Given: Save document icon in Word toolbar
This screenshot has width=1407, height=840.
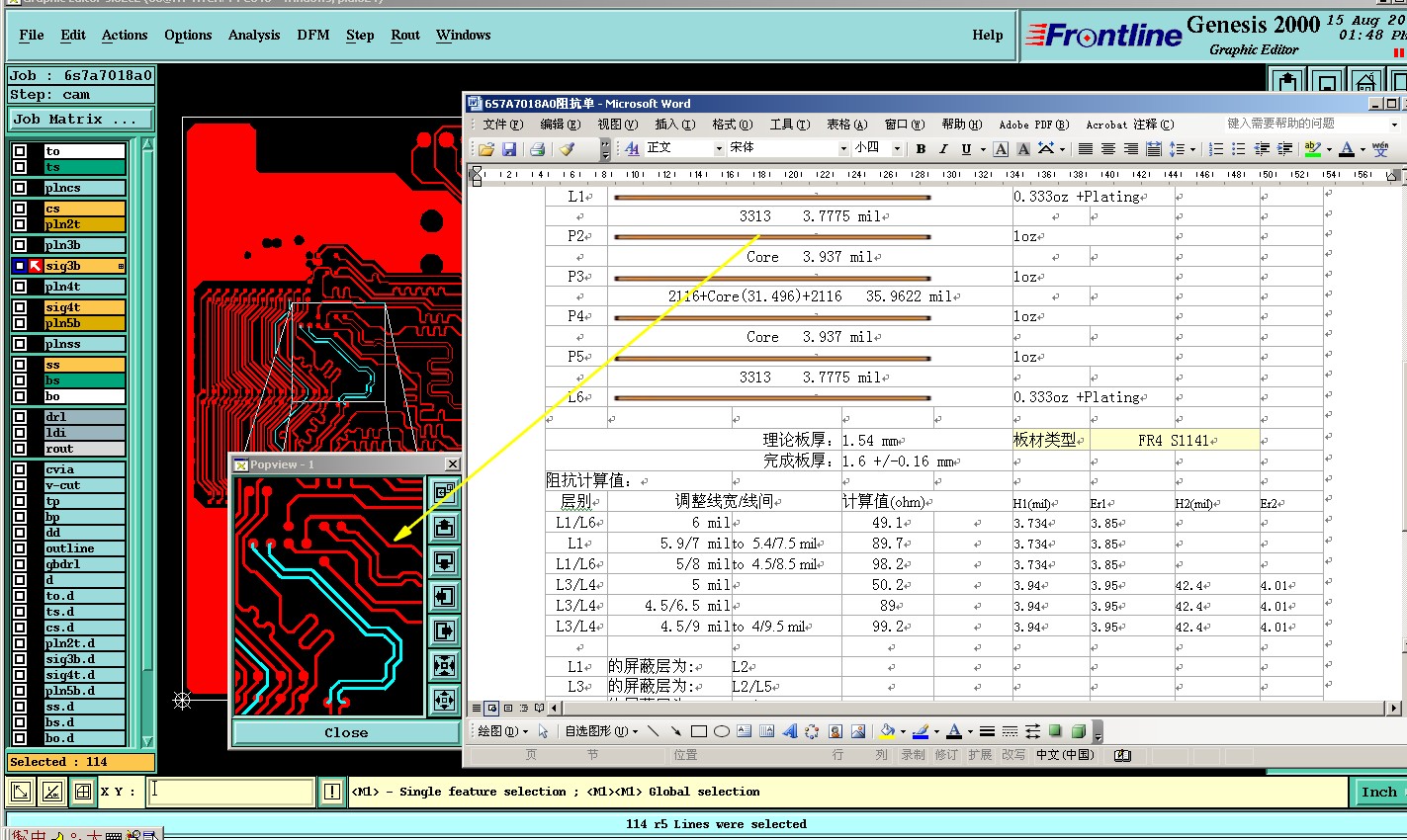Looking at the screenshot, I should coord(509,149).
